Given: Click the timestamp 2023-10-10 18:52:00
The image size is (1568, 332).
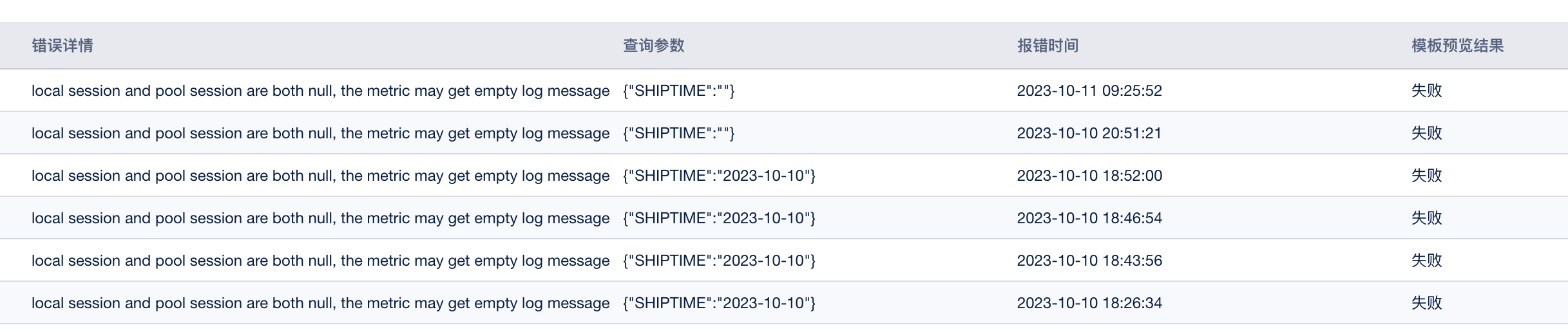Looking at the screenshot, I should tap(1089, 176).
